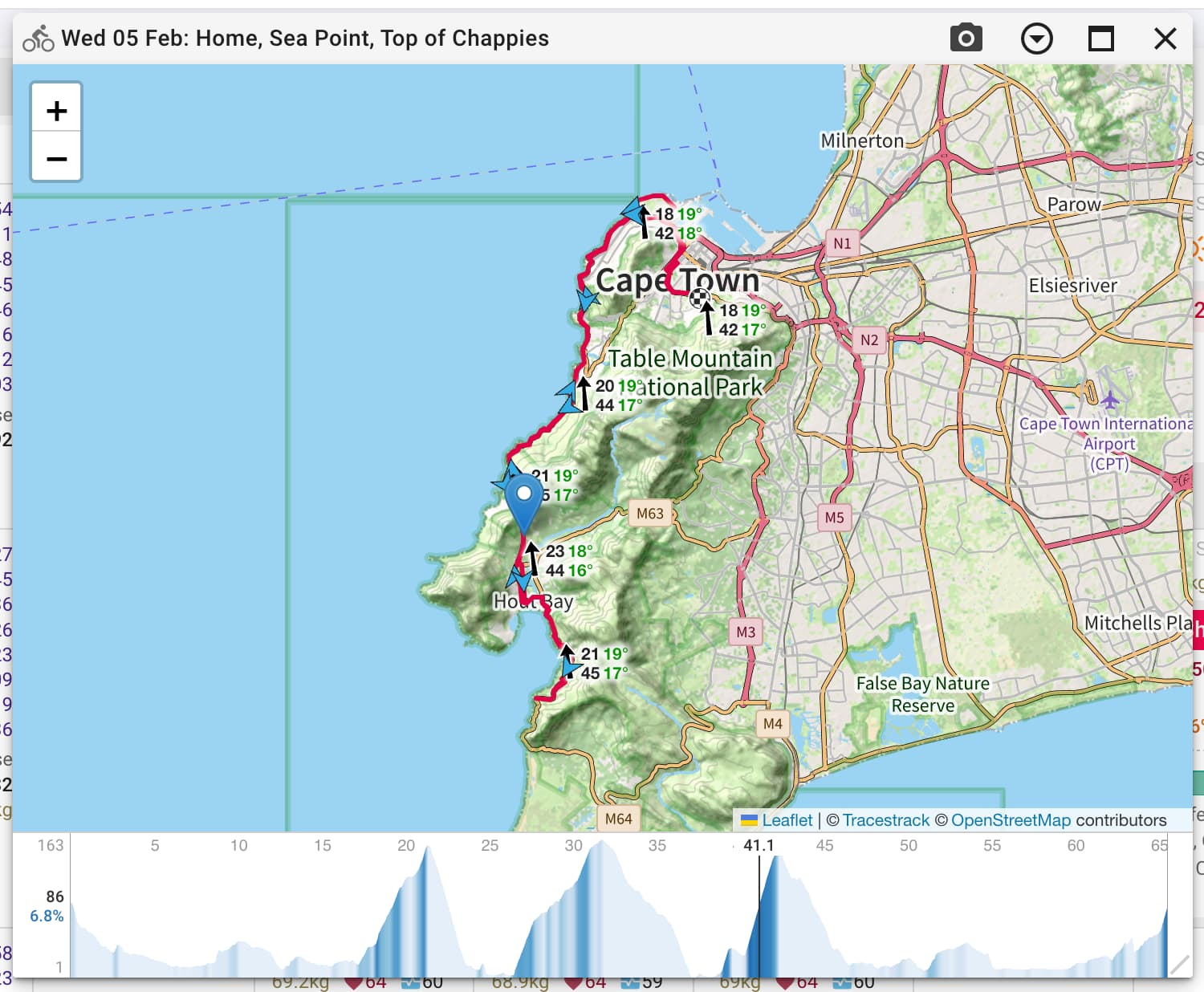
Task: Open the Tracestrack attribution link
Action: pos(885,819)
